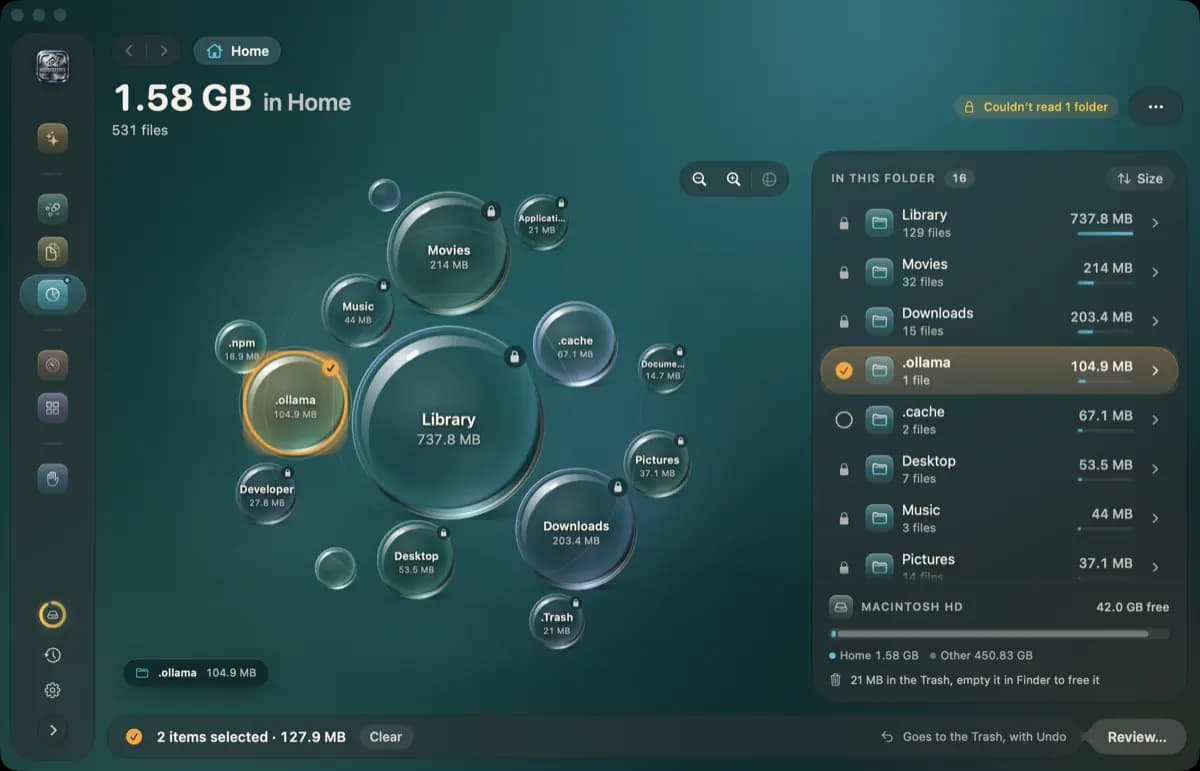The width and height of the screenshot is (1200, 771).
Task: Open the speedometer gauge module in sidebar
Action: 53,365
